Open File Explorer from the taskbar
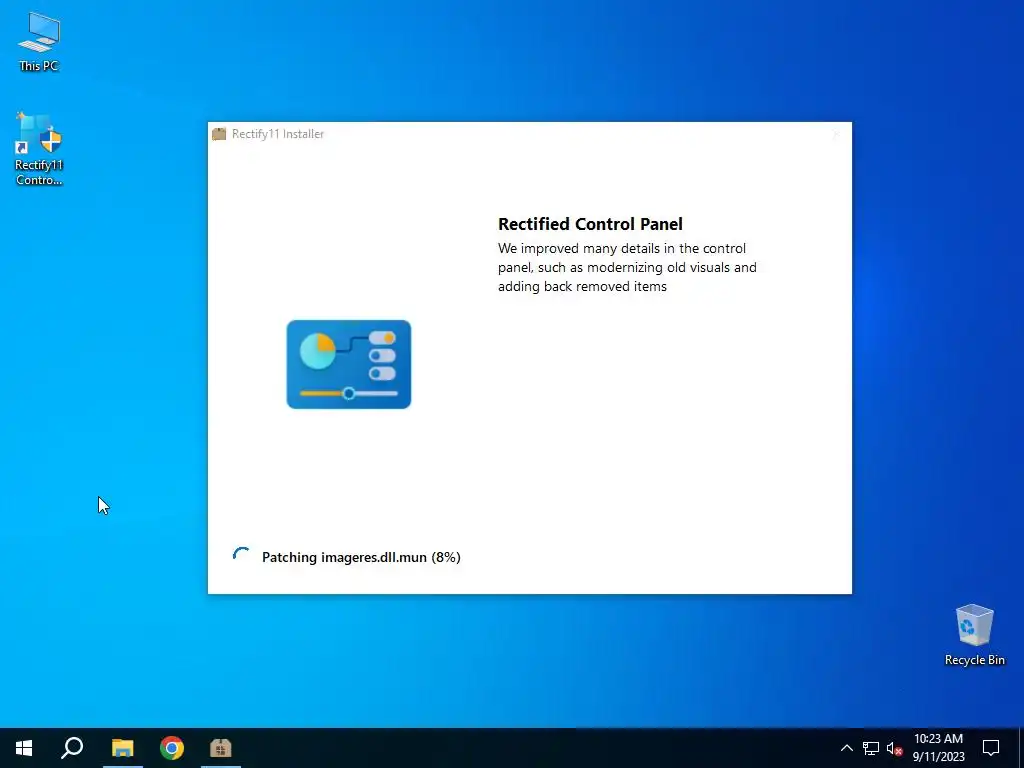Image resolution: width=1024 pixels, height=768 pixels. (122, 748)
